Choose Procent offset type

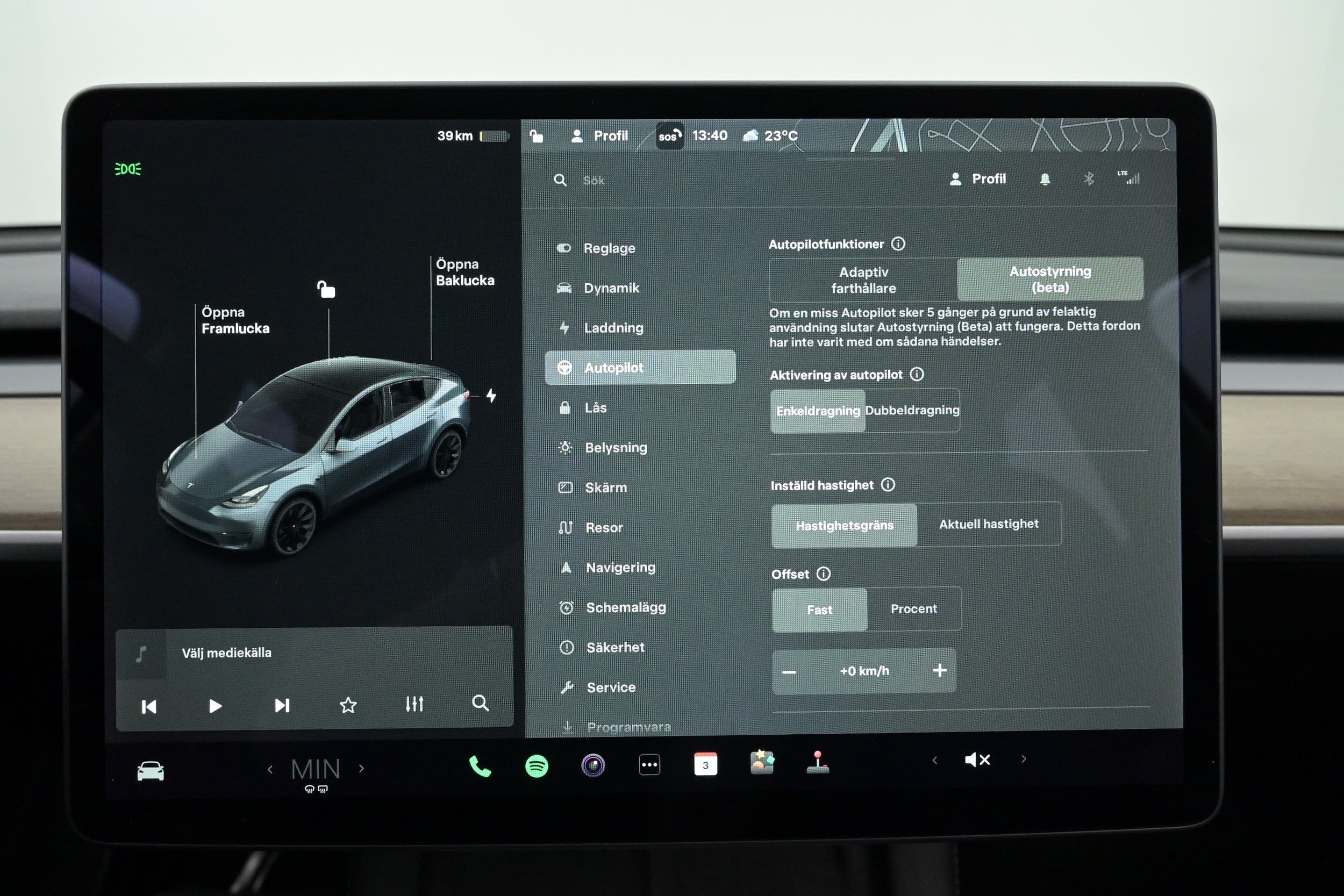pos(913,609)
